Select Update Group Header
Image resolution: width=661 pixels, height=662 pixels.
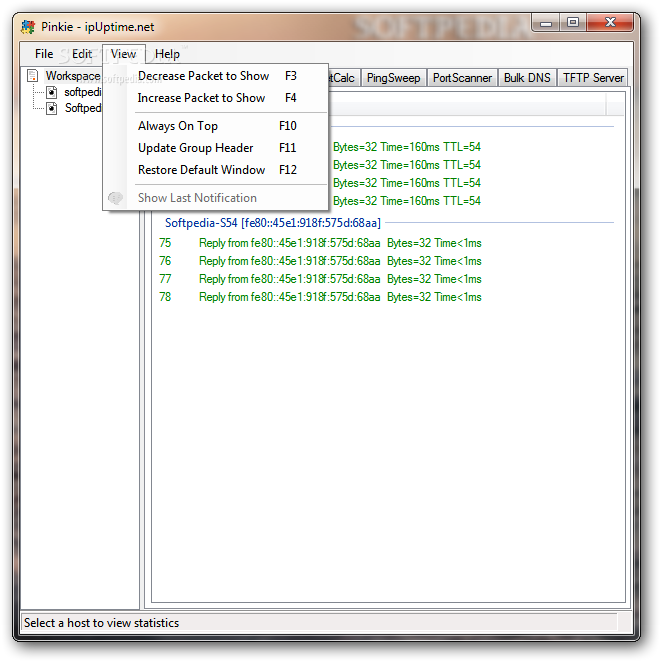(x=216, y=148)
